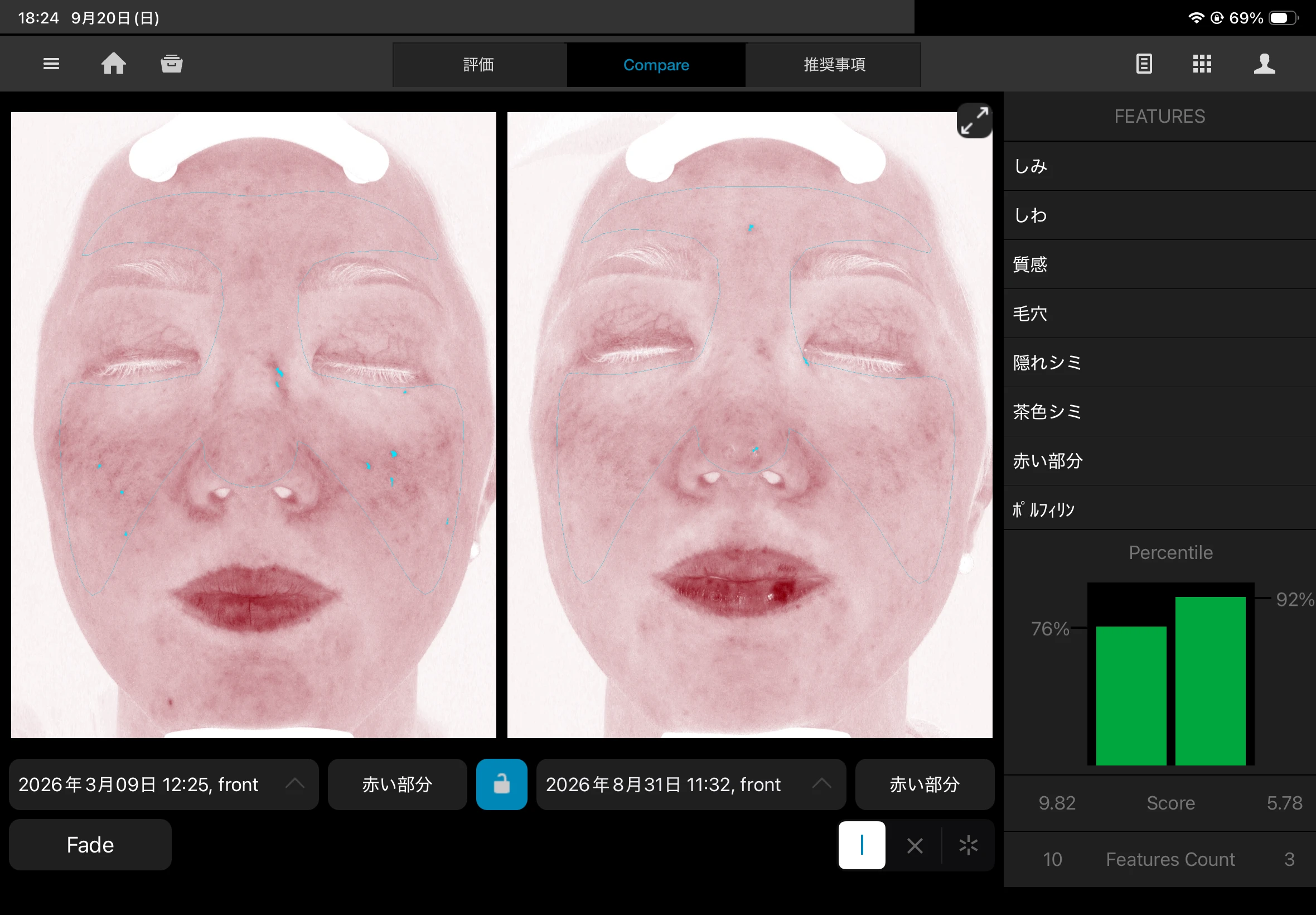1316x915 pixels.
Task: Go to the home screen icon
Action: click(113, 63)
